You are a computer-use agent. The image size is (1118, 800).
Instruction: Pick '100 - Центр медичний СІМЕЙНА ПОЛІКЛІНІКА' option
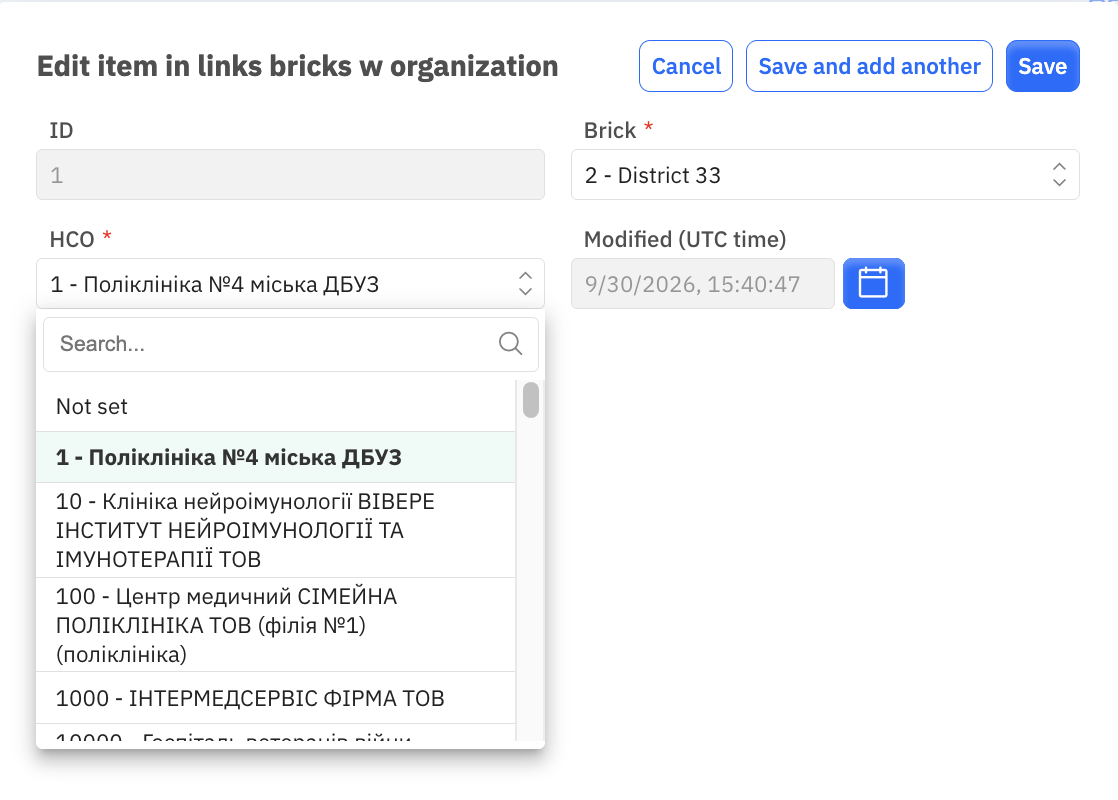click(276, 625)
